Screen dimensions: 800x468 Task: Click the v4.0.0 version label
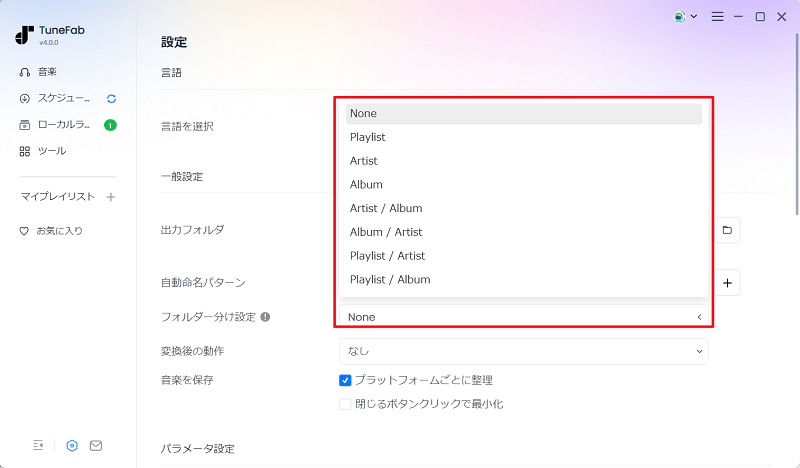pyautogui.click(x=49, y=43)
